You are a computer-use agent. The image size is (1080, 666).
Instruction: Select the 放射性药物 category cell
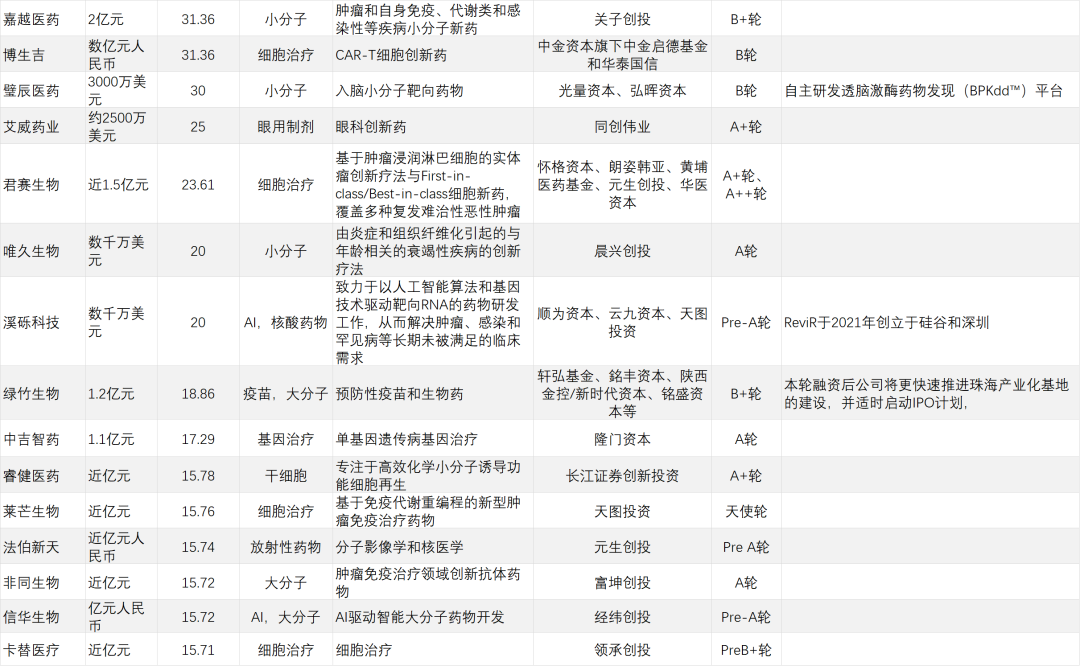click(285, 547)
